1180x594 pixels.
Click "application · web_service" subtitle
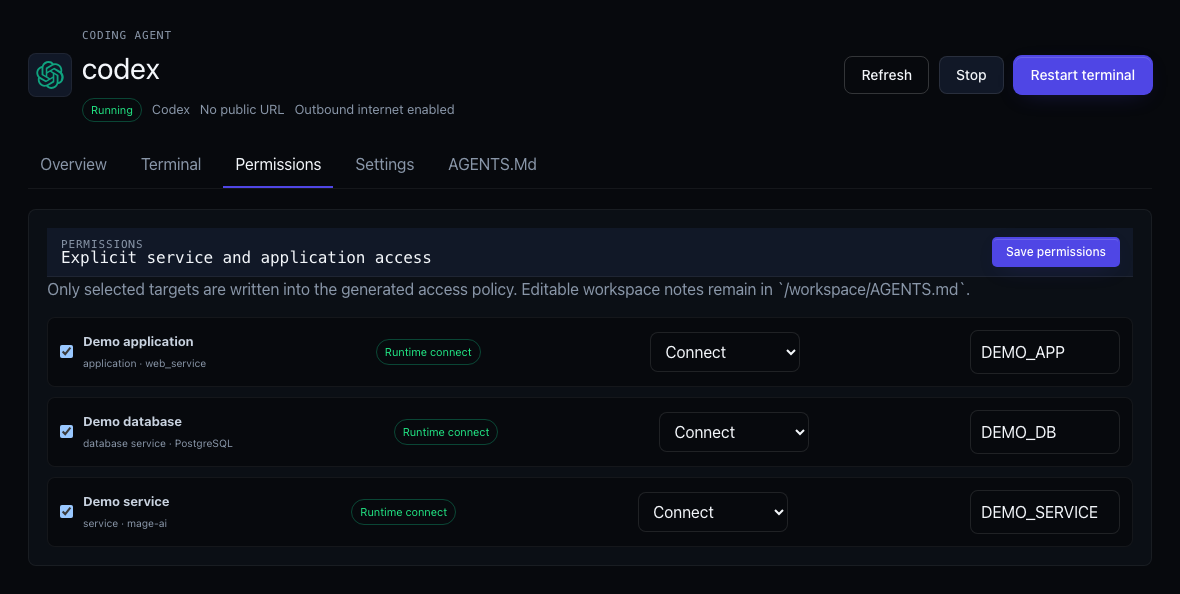[x=144, y=364]
